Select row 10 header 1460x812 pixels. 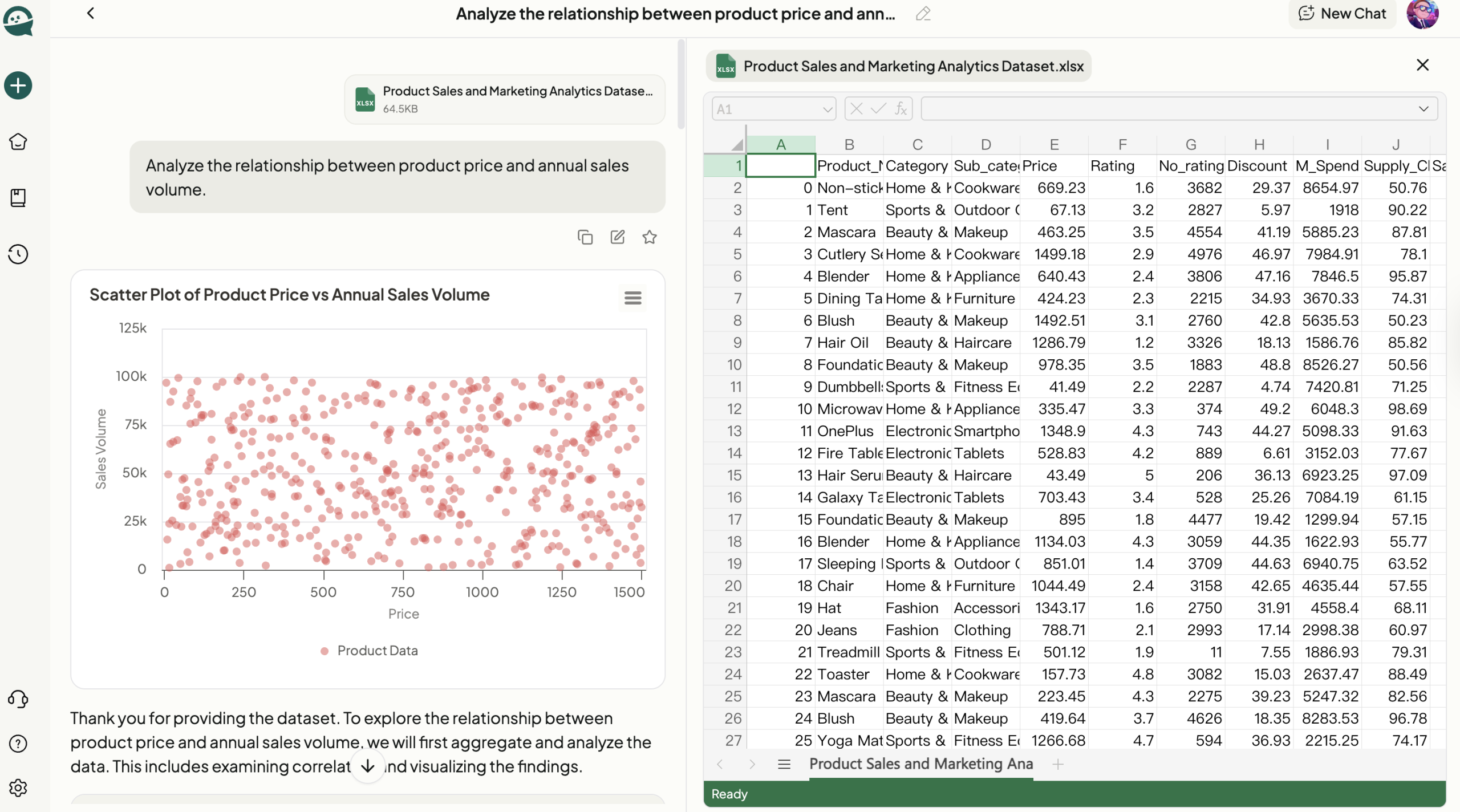pyautogui.click(x=725, y=365)
